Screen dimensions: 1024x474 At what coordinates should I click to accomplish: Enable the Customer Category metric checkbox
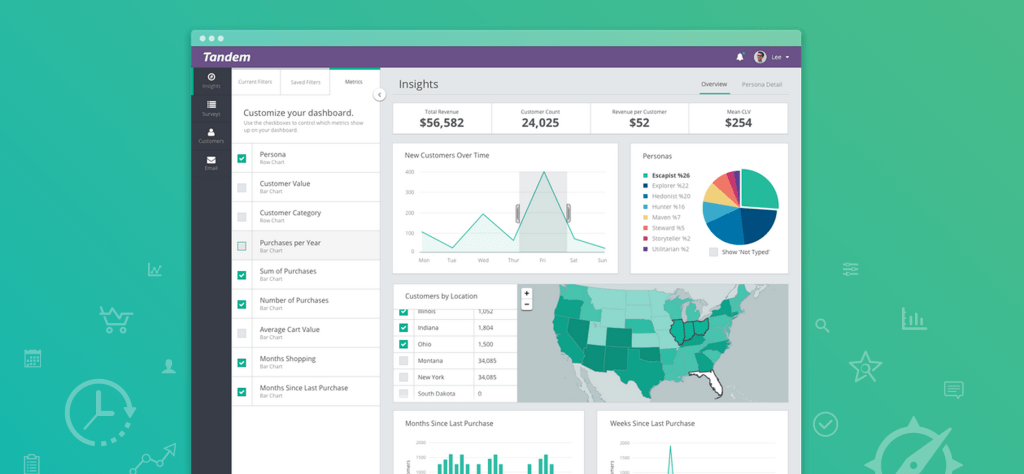coord(242,217)
